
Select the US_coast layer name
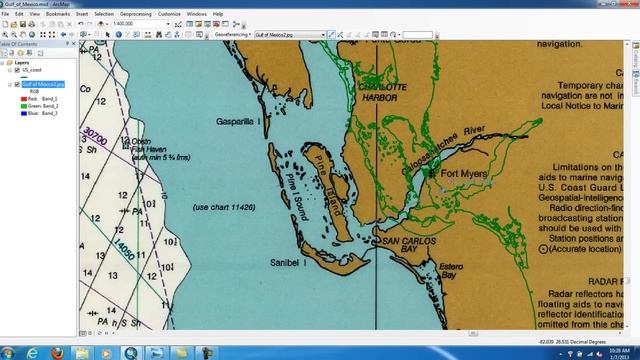(32, 70)
